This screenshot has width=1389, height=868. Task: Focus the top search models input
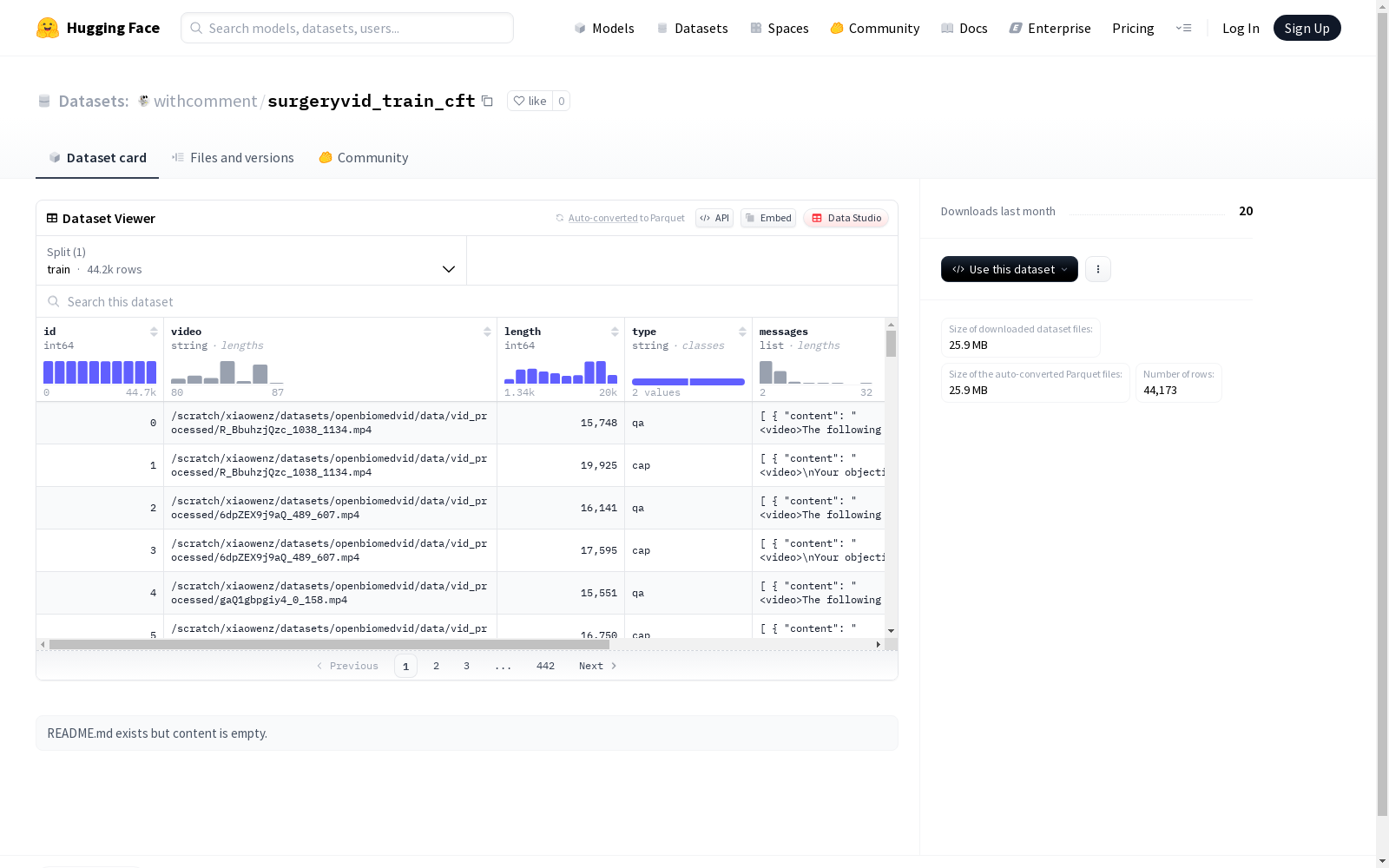click(347, 28)
